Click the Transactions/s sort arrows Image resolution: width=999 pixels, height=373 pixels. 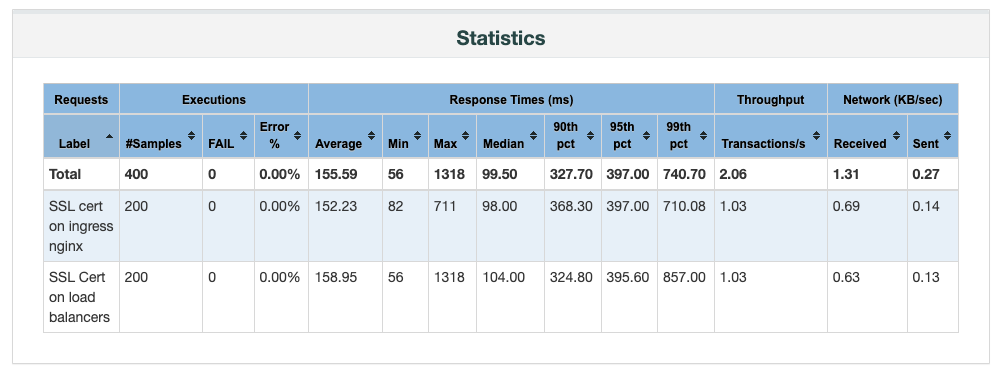tap(817, 135)
